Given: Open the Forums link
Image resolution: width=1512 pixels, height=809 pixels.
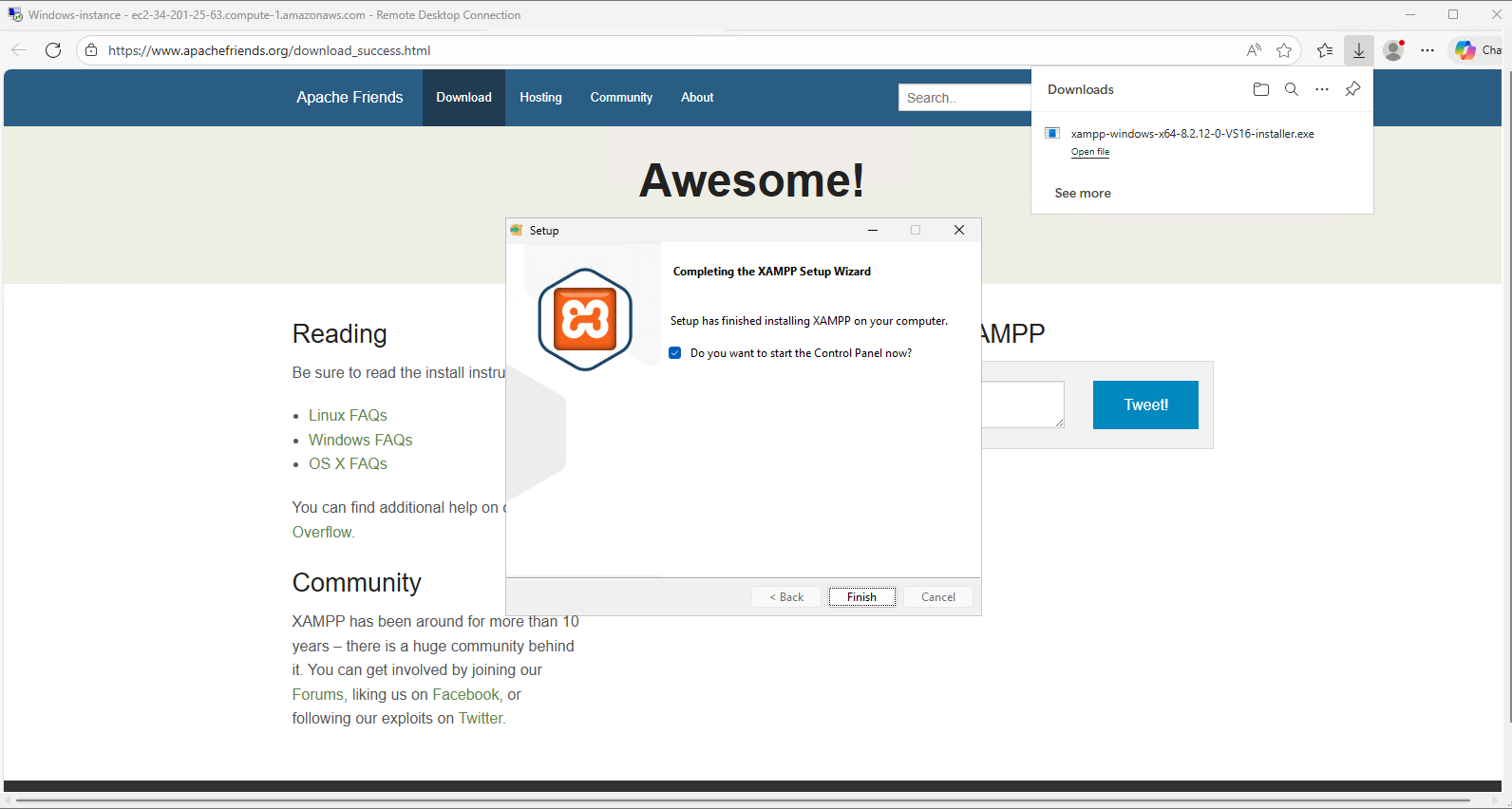Looking at the screenshot, I should [317, 694].
